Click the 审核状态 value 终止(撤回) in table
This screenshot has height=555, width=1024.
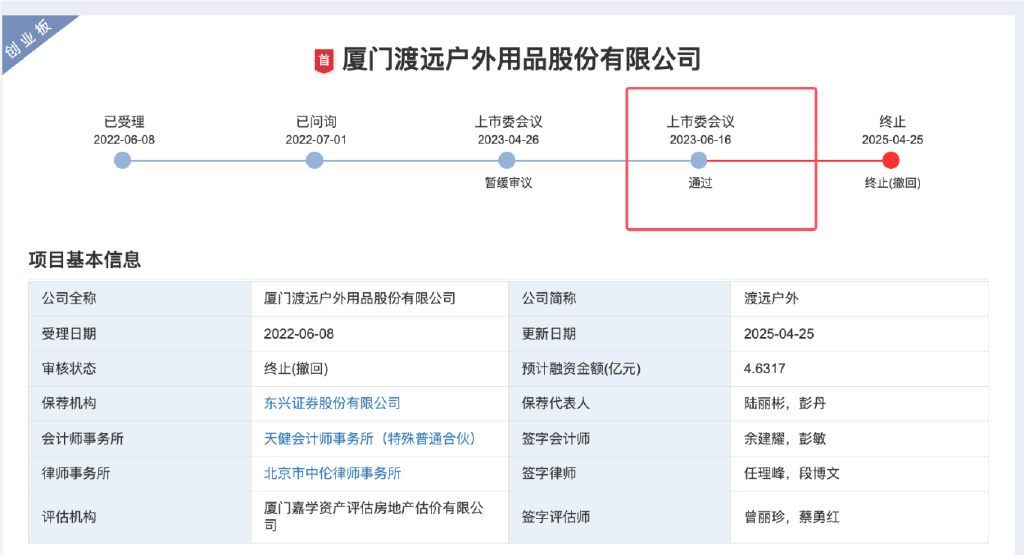(296, 369)
